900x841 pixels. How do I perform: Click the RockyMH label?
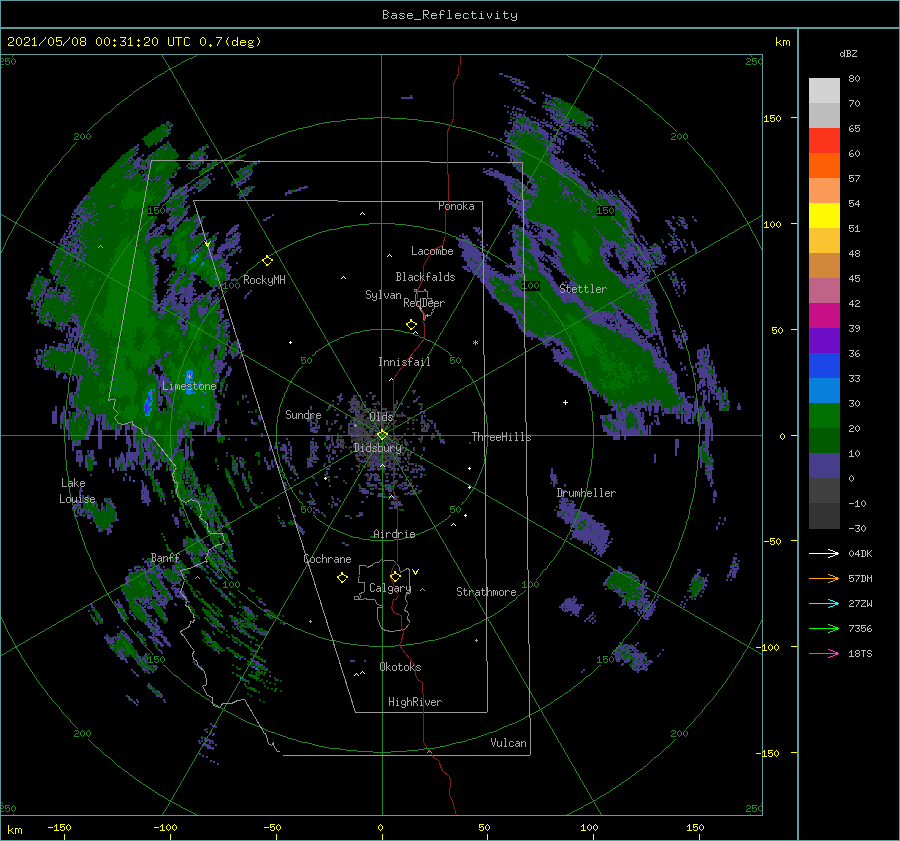(264, 280)
